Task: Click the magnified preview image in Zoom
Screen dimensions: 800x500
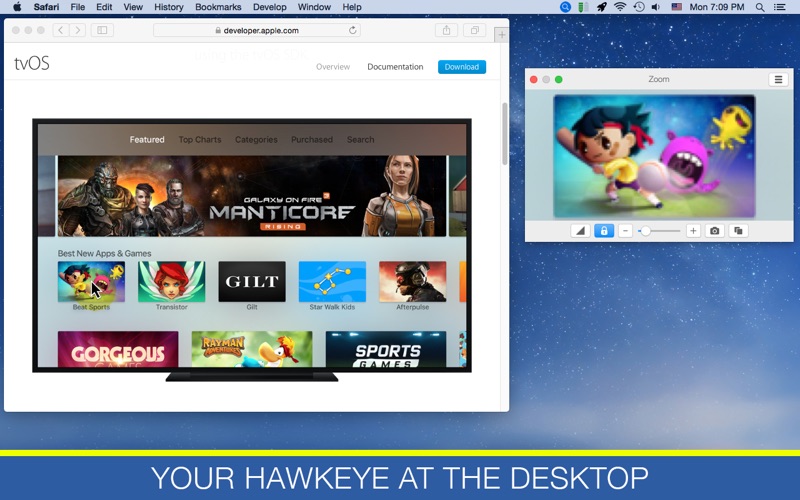Action: (x=654, y=156)
